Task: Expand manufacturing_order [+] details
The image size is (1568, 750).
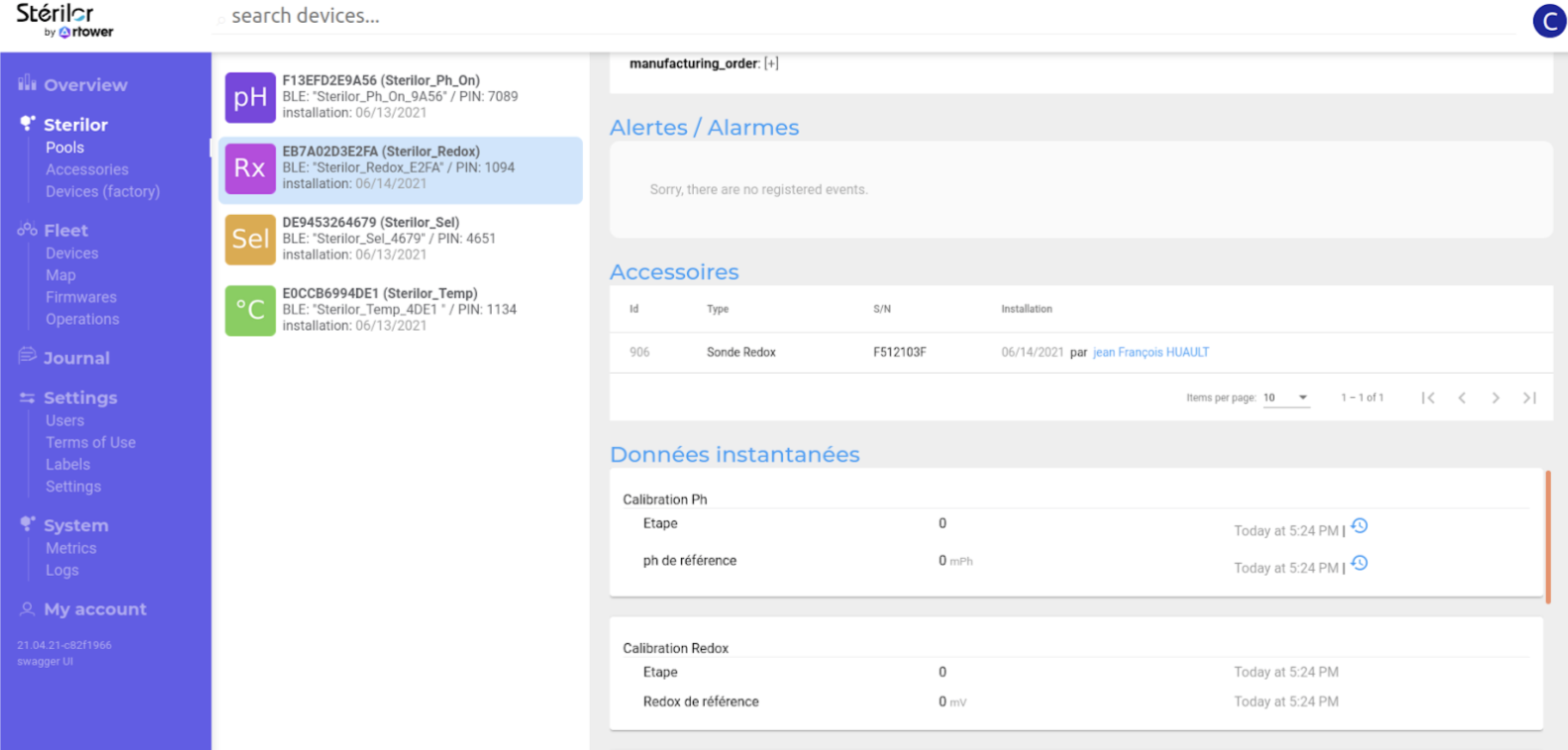Action: tap(771, 63)
